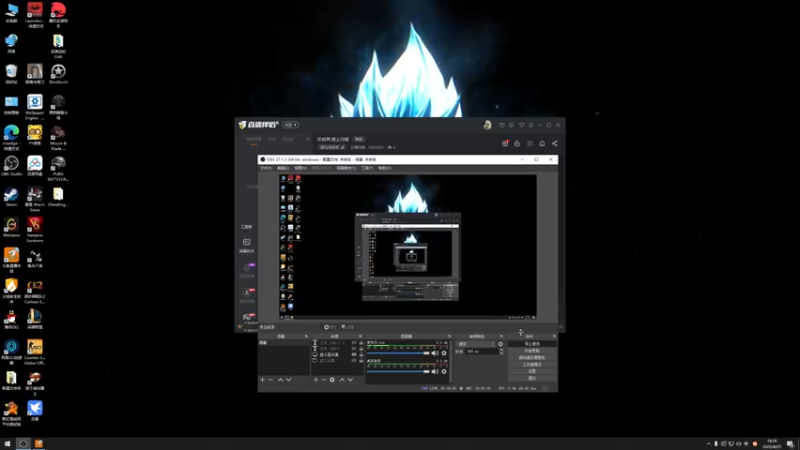Screen dimensions: 800x450
Task: Open the scene transition type dropdown
Action: (x=476, y=344)
